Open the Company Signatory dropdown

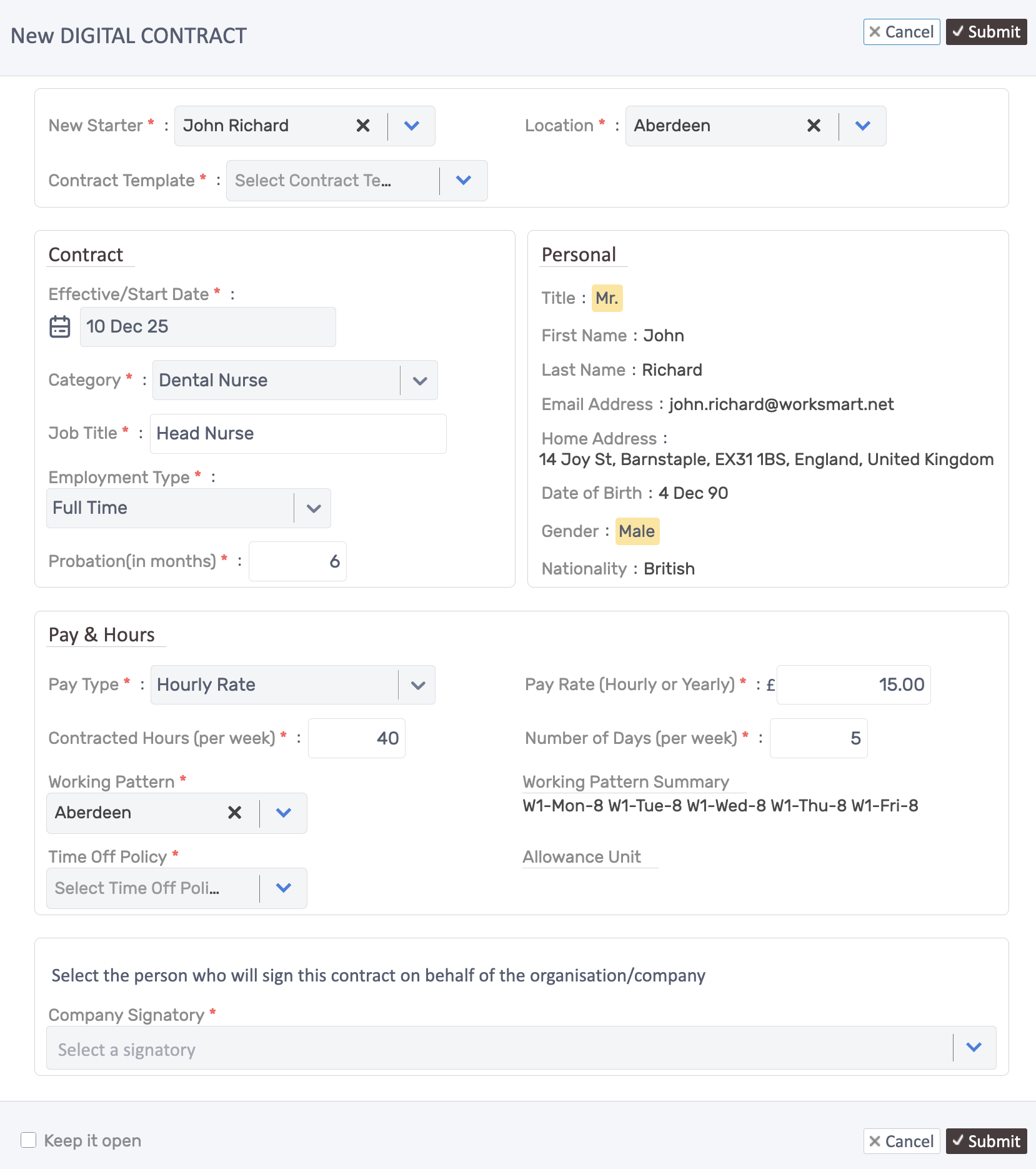(972, 1048)
